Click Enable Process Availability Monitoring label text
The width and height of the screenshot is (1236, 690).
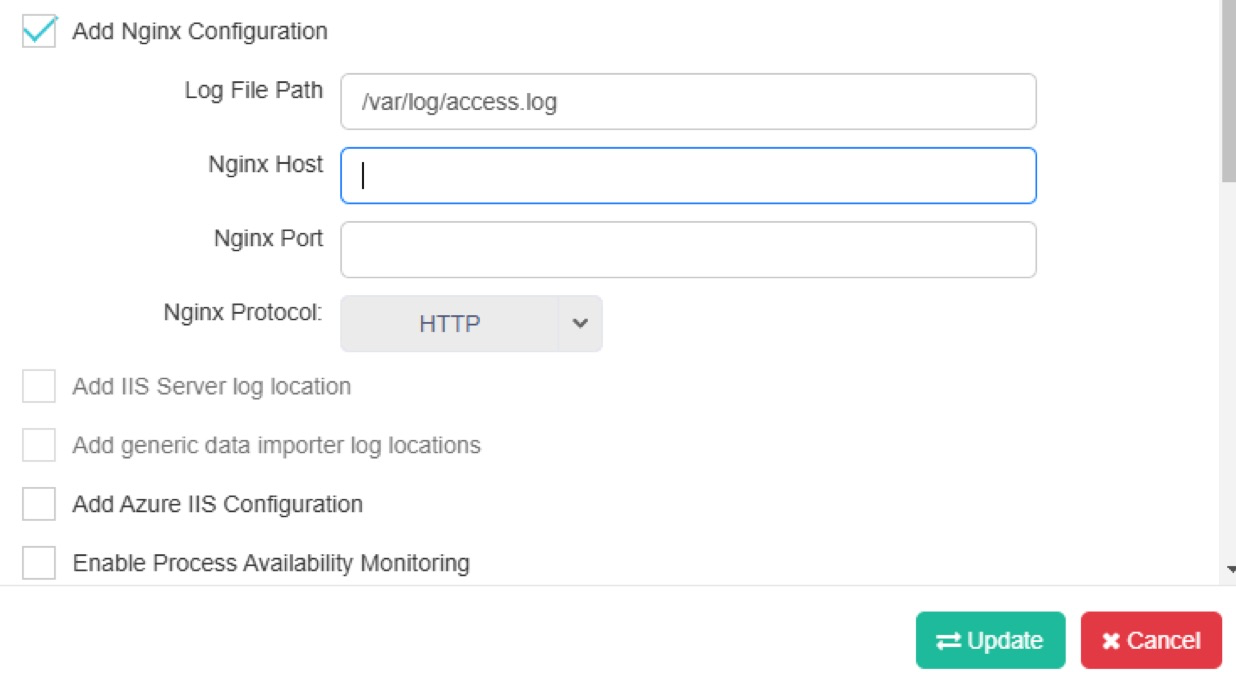(x=271, y=563)
